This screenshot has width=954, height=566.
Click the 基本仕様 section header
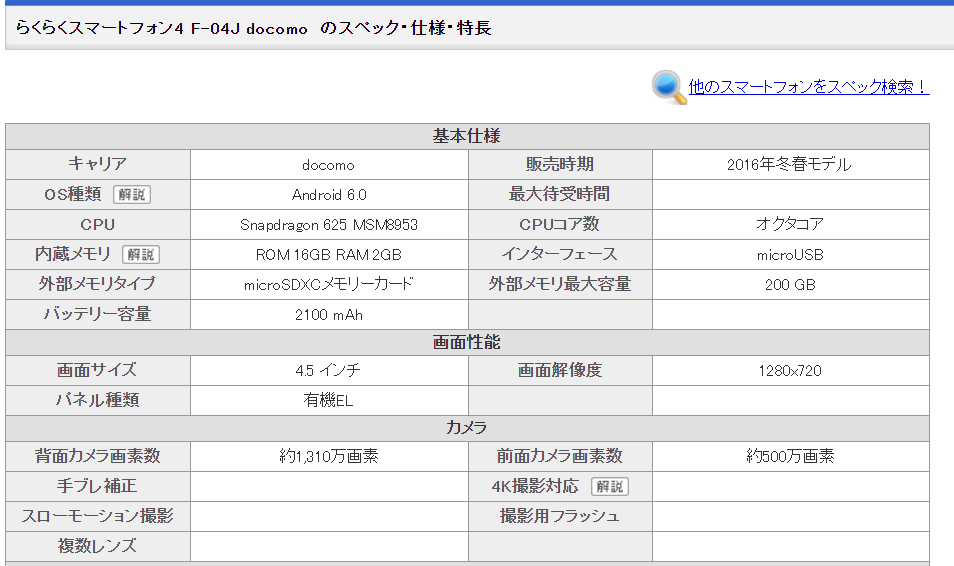tap(467, 136)
